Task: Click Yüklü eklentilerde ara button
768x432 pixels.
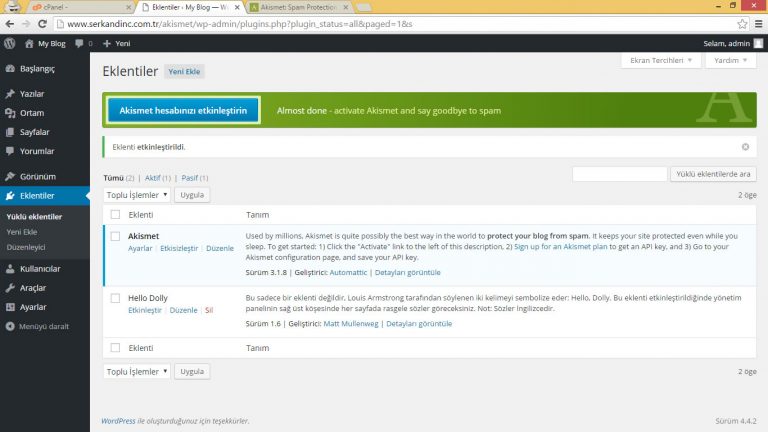Action: coord(713,174)
